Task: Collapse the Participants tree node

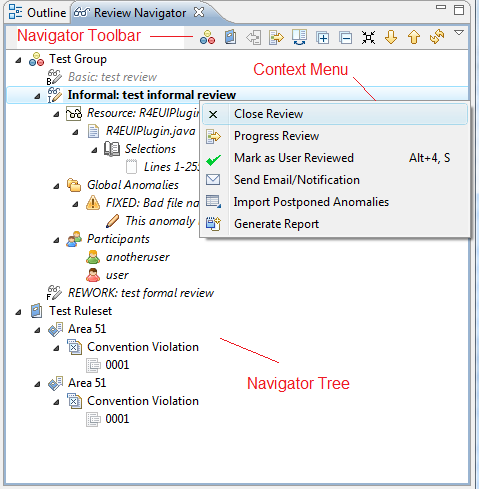Action: (56, 240)
